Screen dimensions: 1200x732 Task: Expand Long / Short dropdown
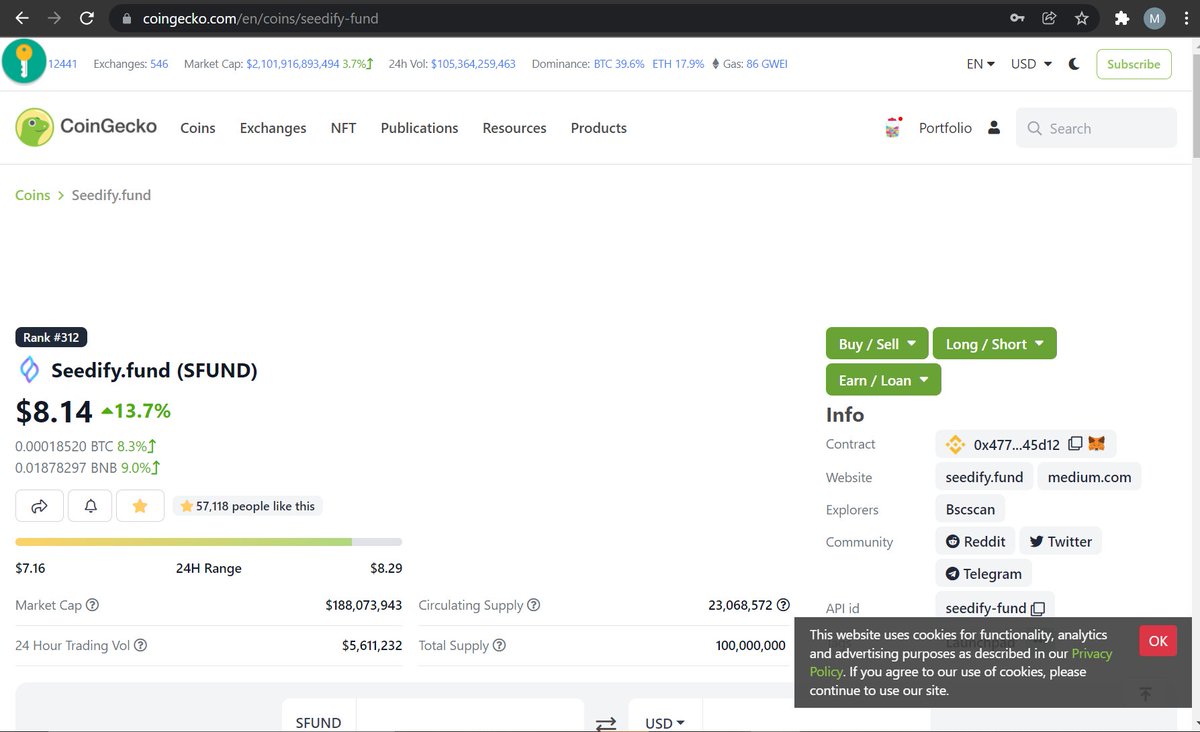pyautogui.click(x=994, y=343)
